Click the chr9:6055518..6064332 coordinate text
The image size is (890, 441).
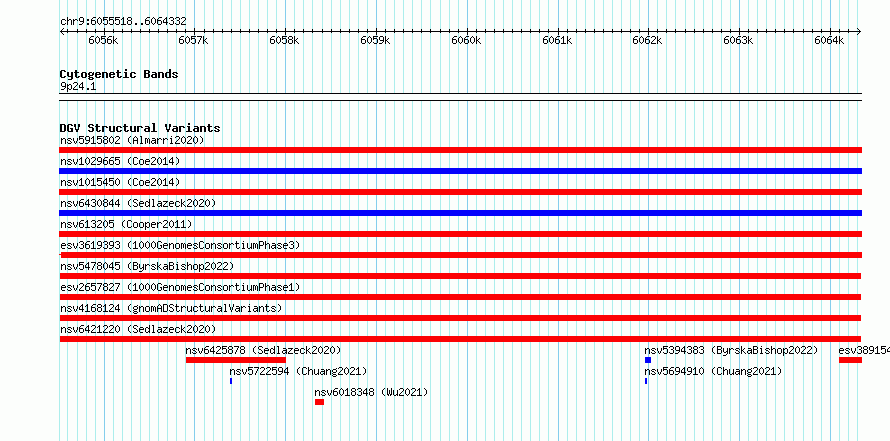(x=123, y=22)
